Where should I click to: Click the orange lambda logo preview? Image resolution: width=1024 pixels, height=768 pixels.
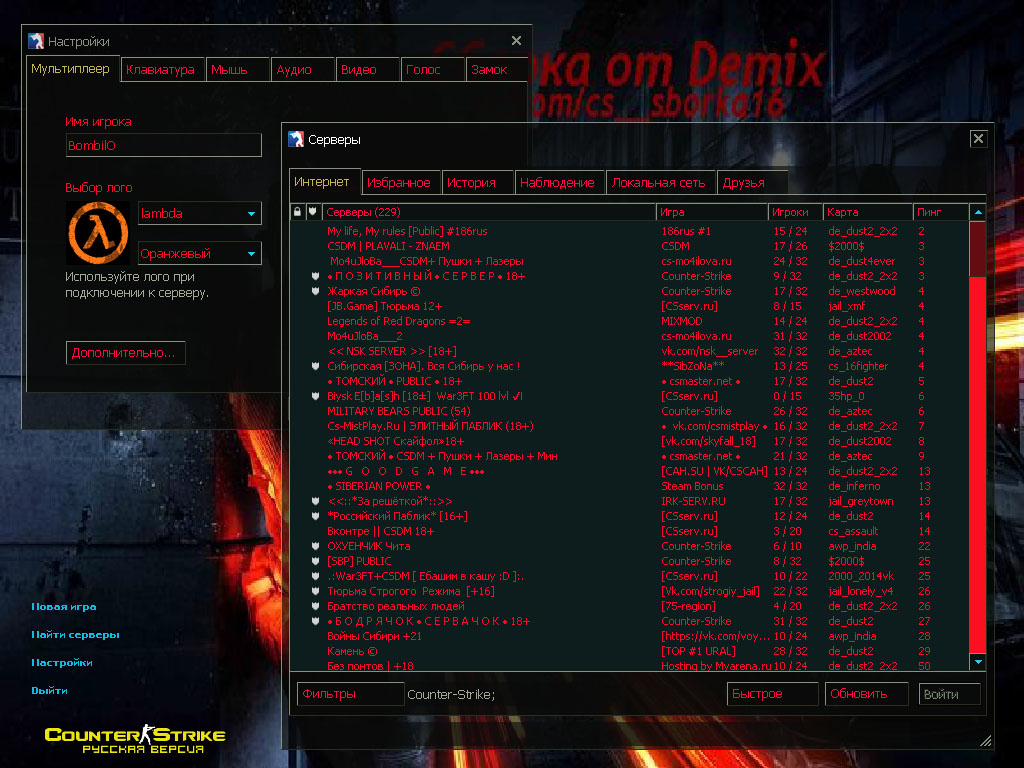click(99, 232)
